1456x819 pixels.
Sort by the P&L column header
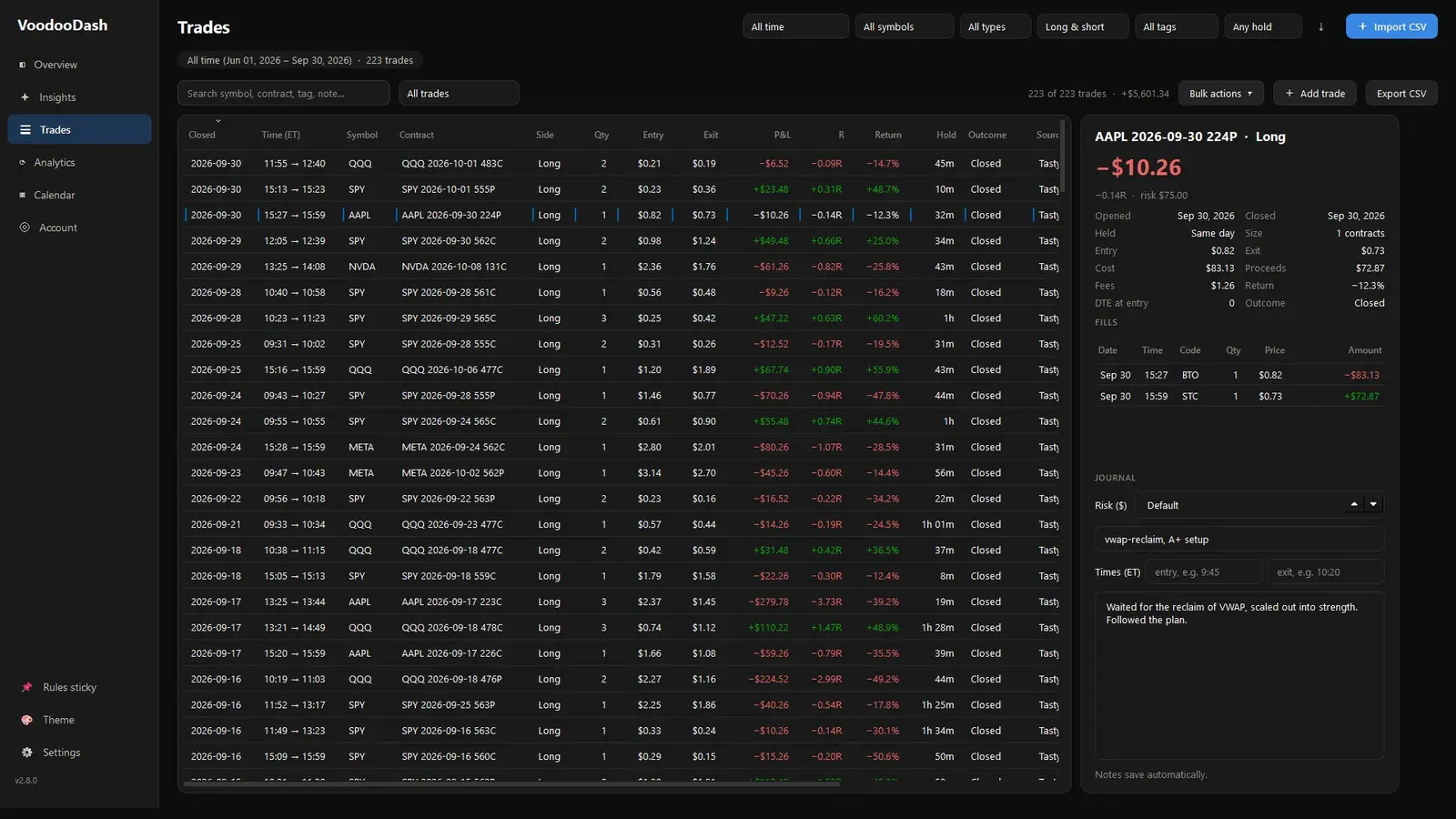[782, 135]
